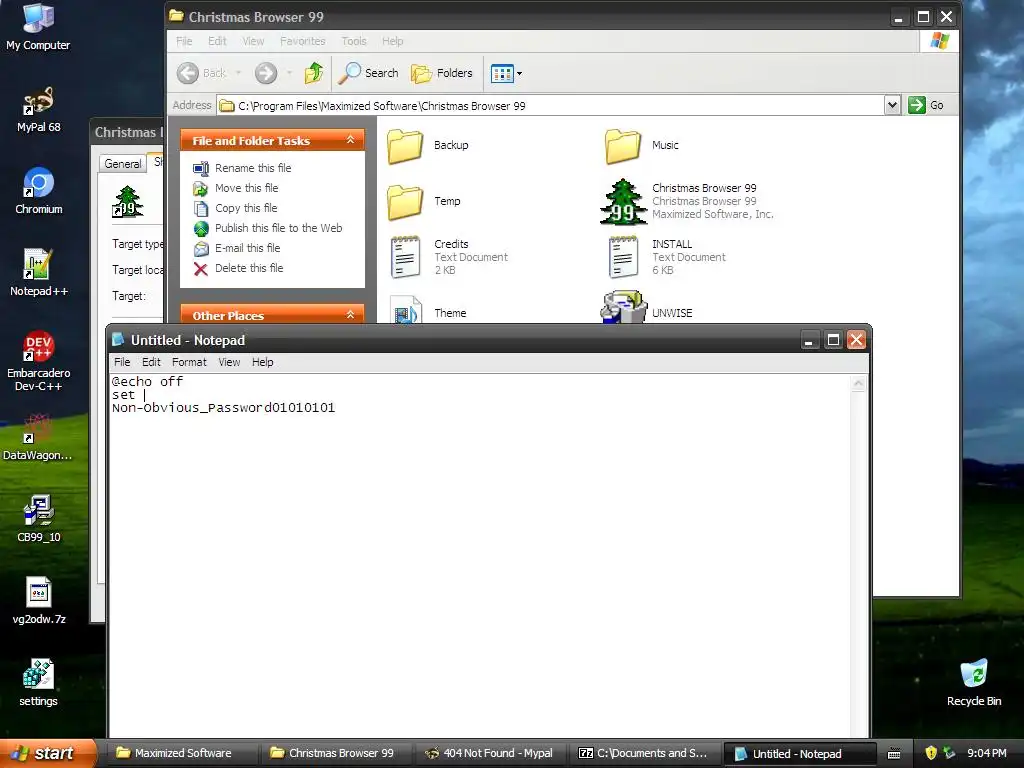Select CB99_10 installer icon on desktop
1024x768 pixels.
(x=39, y=519)
